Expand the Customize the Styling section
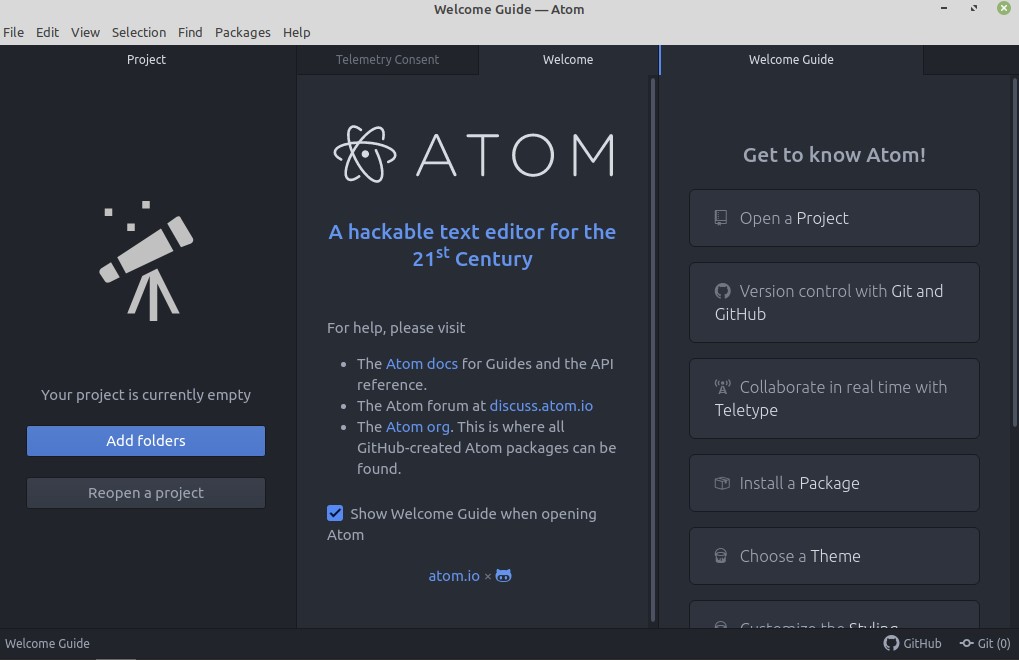1019x660 pixels. pos(833,618)
